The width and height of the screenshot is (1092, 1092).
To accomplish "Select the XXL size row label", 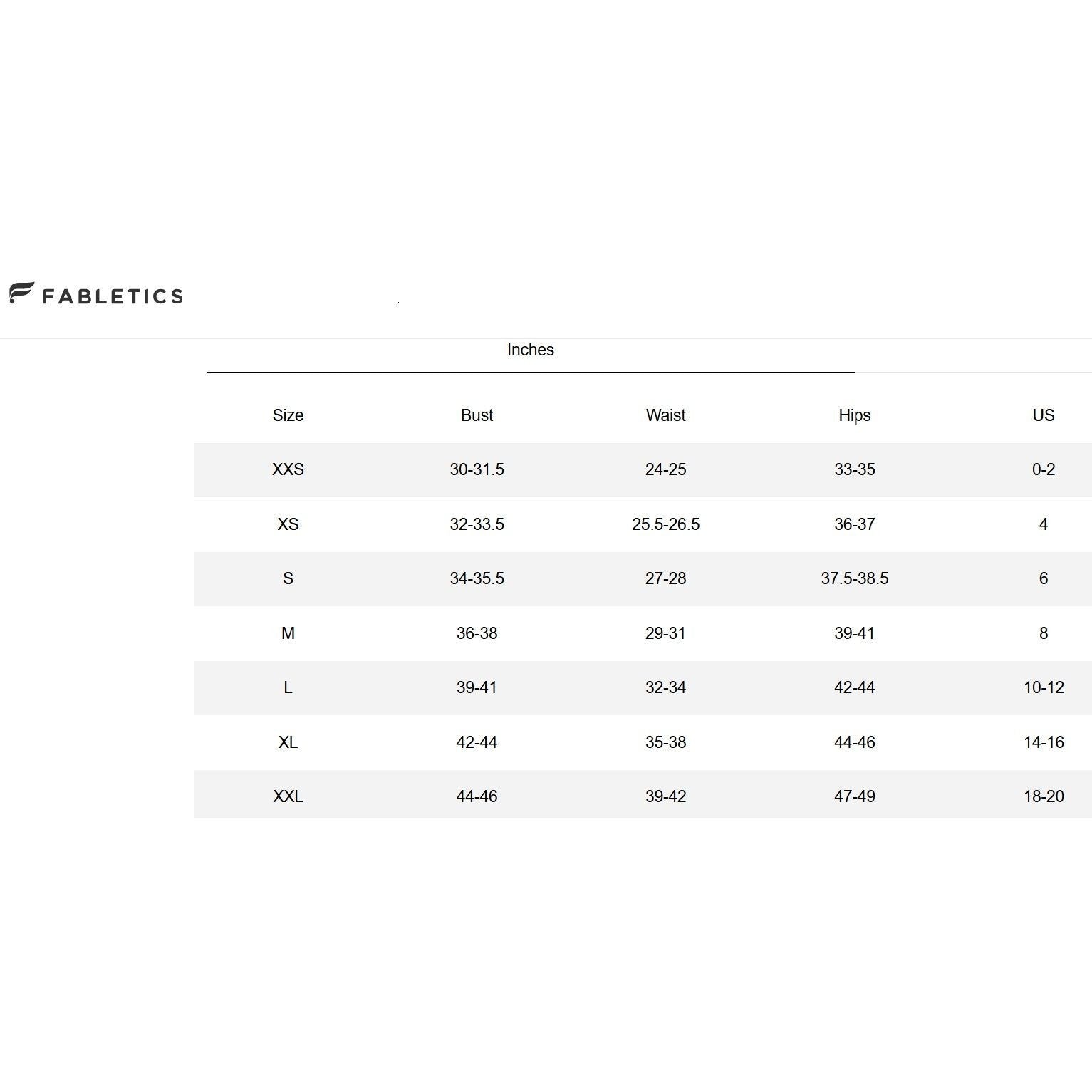I will pyautogui.click(x=288, y=796).
